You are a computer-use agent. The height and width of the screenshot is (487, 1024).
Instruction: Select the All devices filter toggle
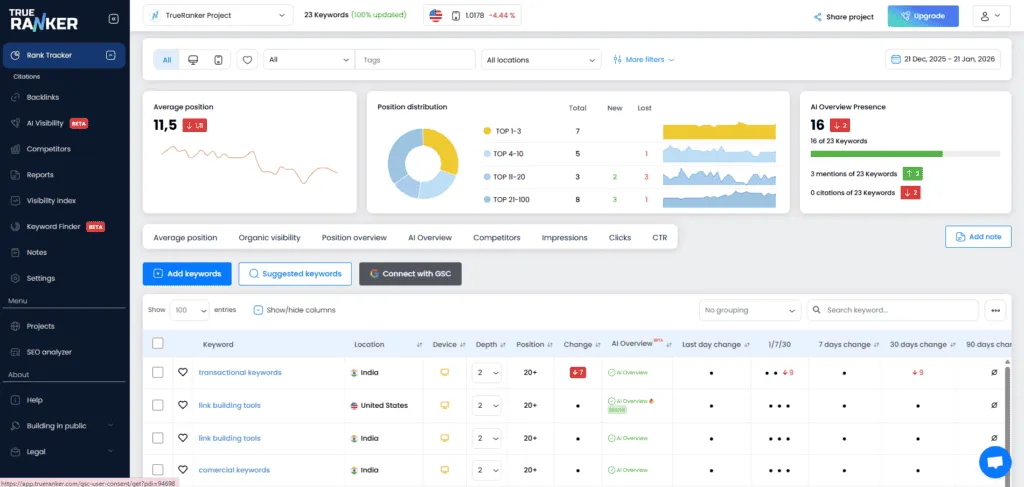click(167, 59)
